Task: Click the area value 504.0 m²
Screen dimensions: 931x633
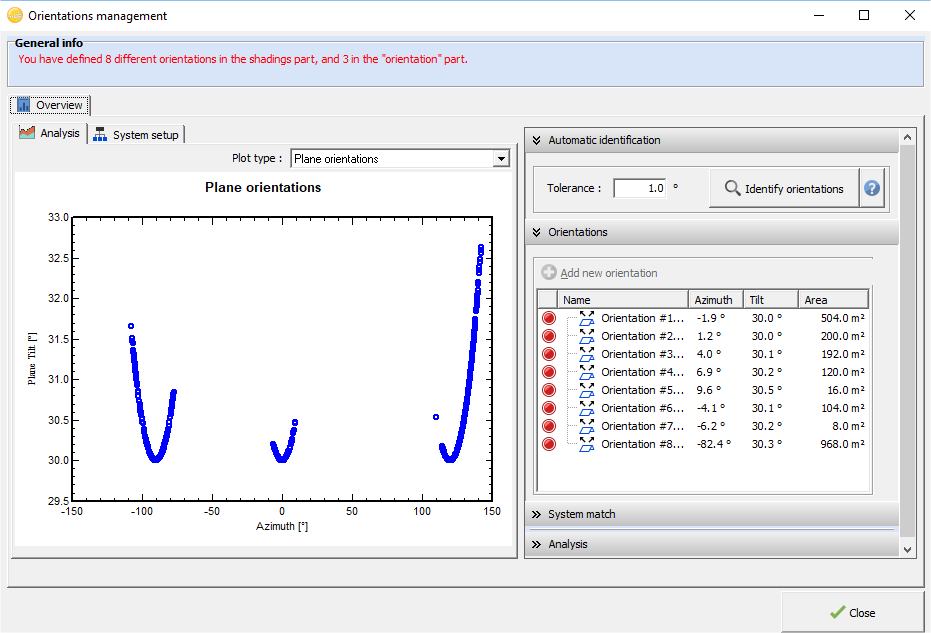Action: [843, 318]
